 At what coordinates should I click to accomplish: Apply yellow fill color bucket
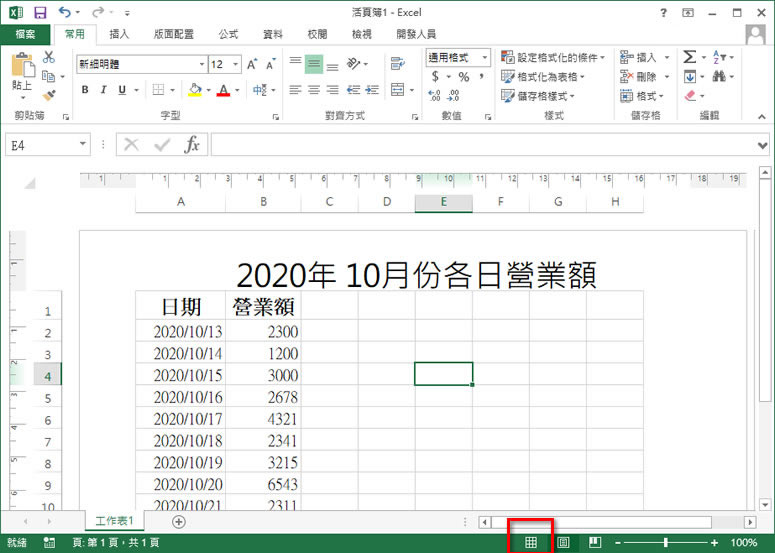[x=195, y=90]
